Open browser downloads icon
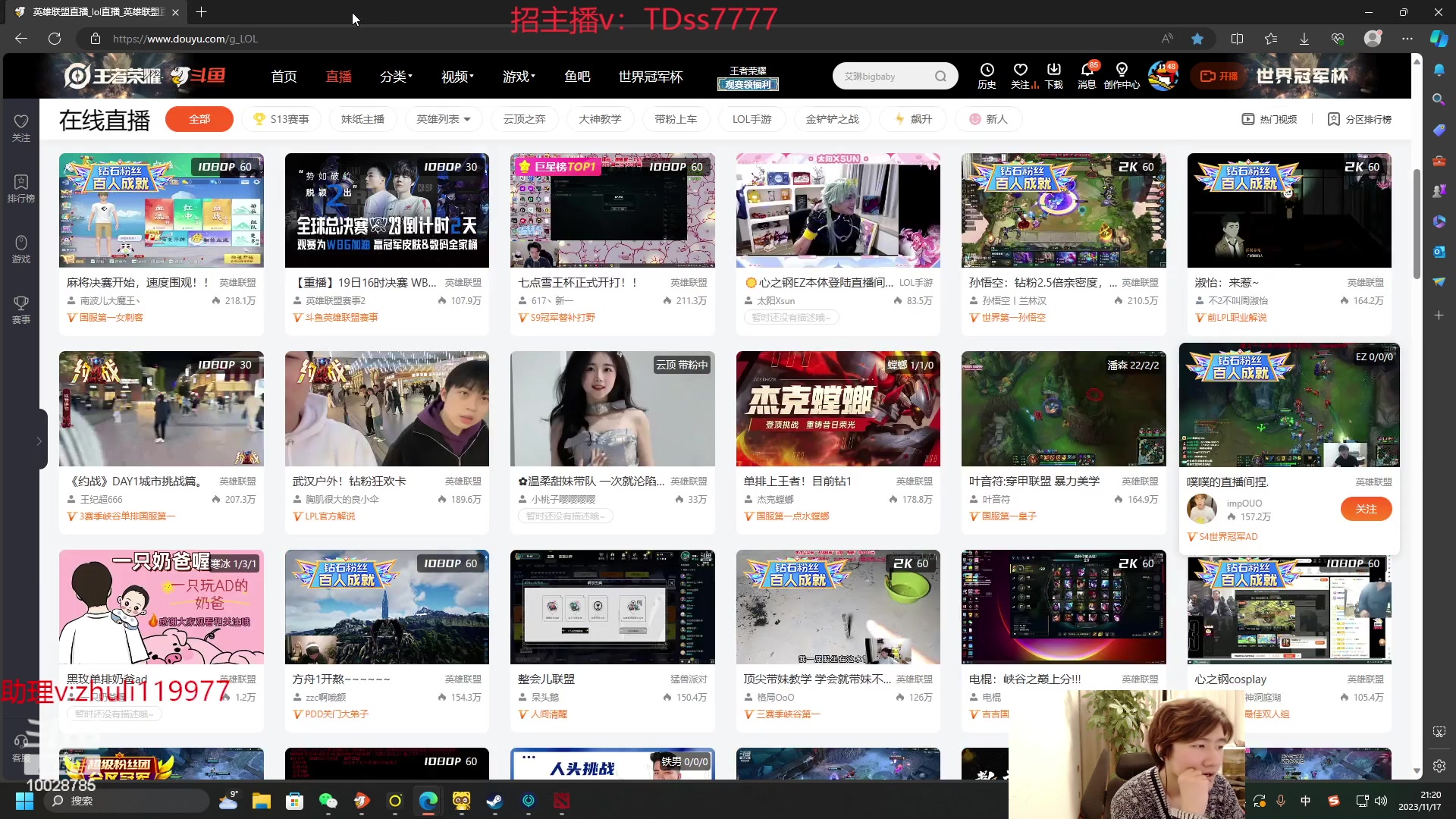 click(1304, 39)
